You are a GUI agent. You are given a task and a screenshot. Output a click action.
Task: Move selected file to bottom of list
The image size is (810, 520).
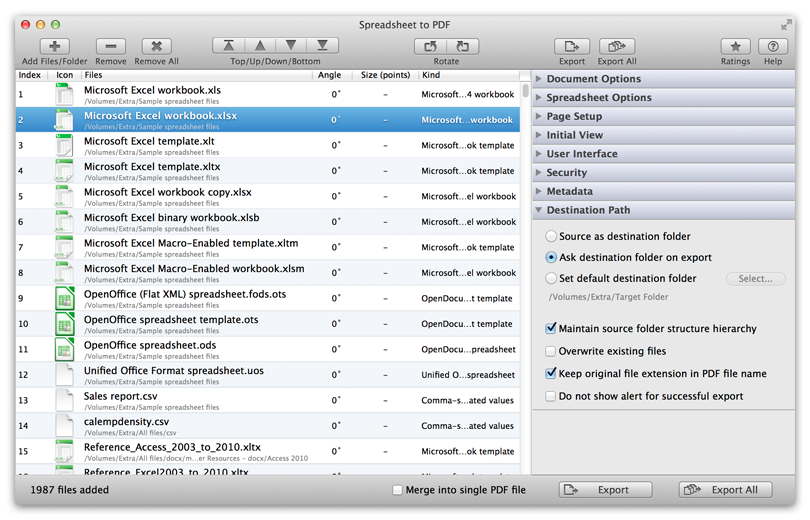coord(321,46)
